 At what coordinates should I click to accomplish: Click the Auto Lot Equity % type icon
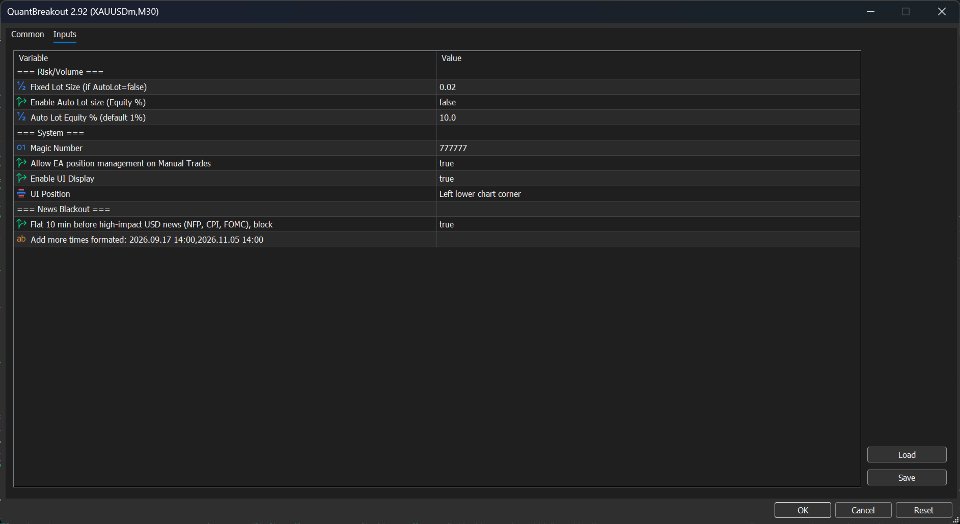[21, 118]
